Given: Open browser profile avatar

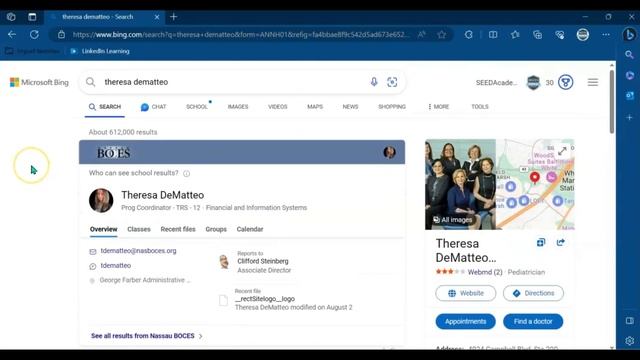Looking at the screenshot, I should tap(583, 35).
